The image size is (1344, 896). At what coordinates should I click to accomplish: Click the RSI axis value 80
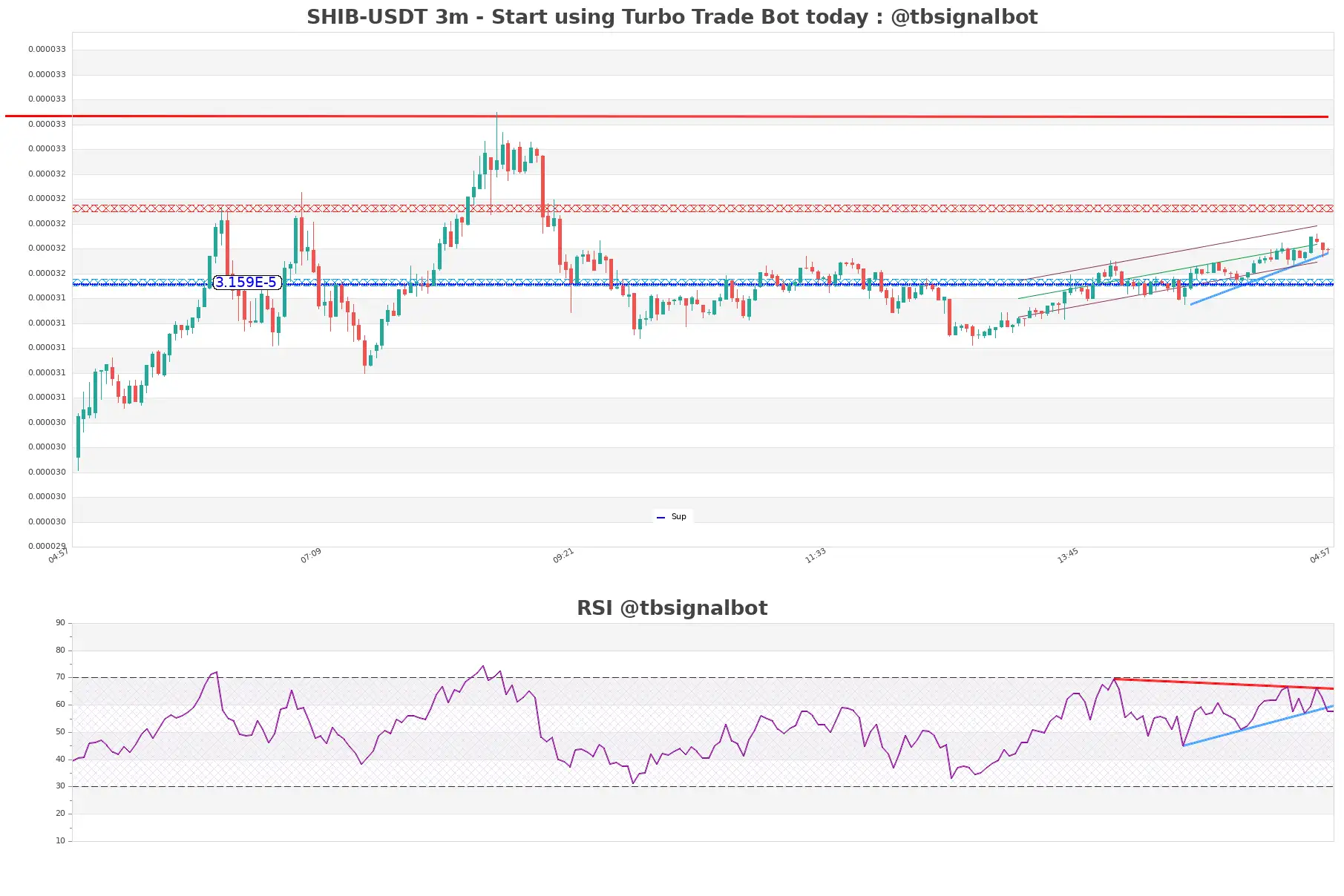click(x=60, y=650)
